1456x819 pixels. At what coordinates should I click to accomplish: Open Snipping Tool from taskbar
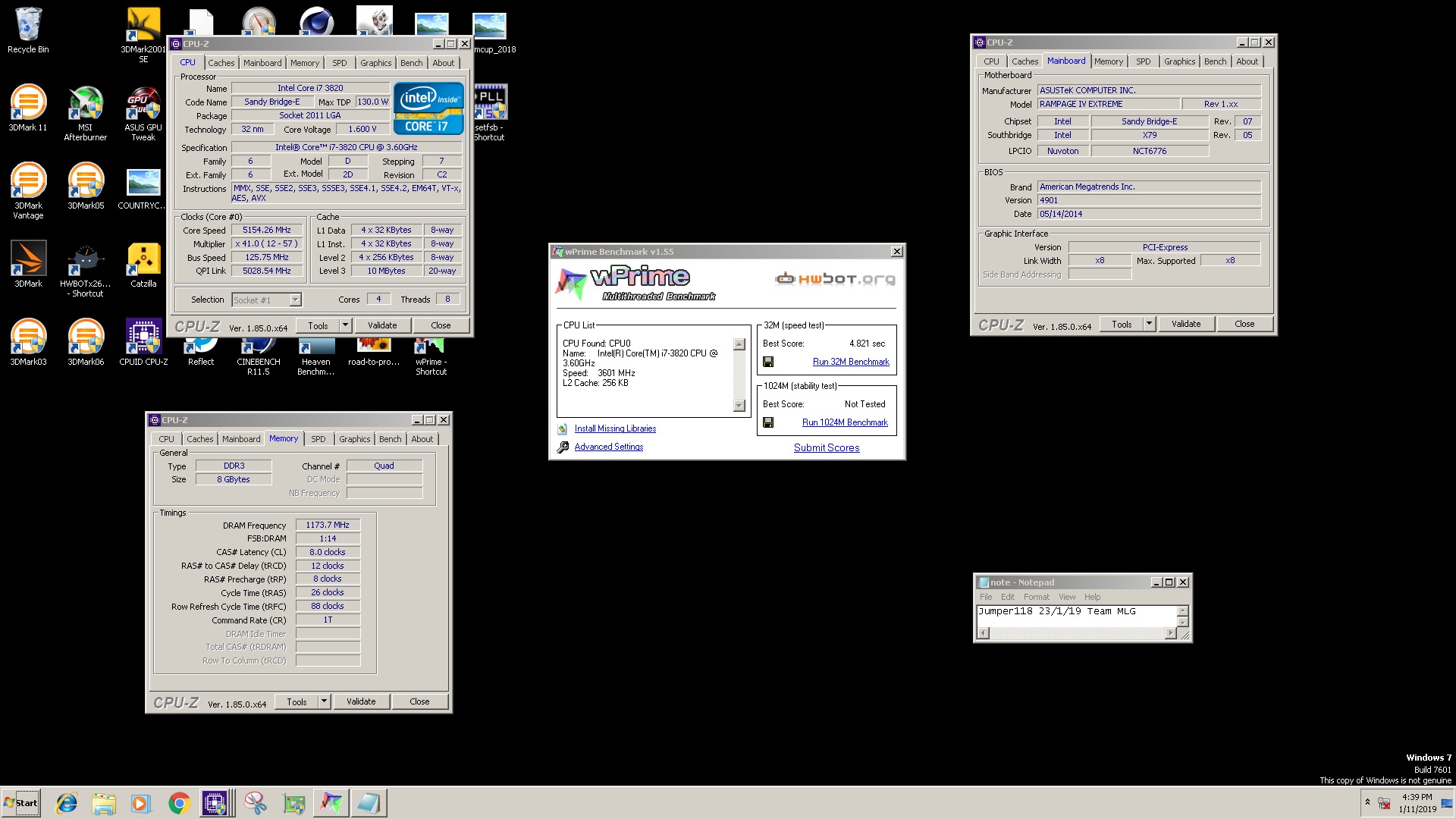pos(255,803)
